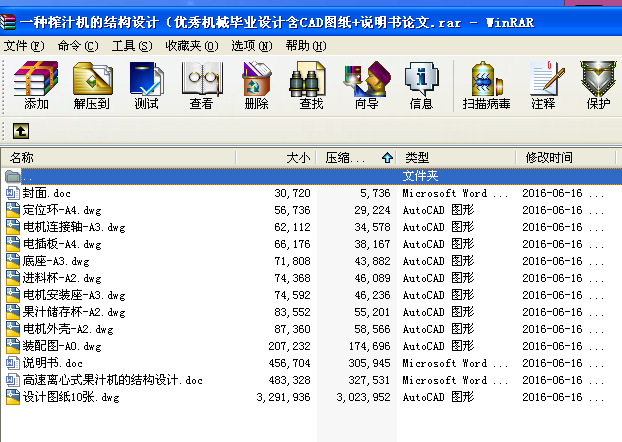Click the 文件夹 type label
Screen dimensions: 622x442
[420, 176]
